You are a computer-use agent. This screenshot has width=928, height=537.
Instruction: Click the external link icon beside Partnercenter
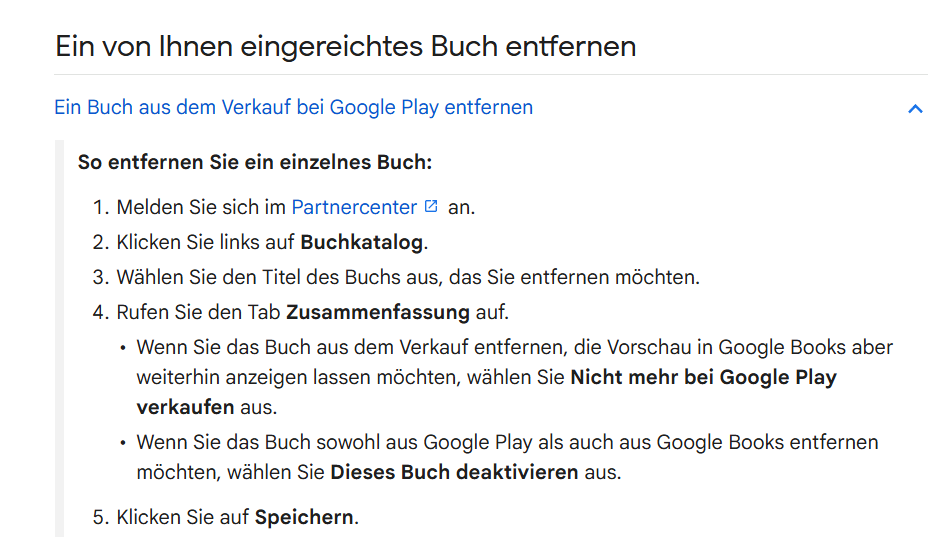pyautogui.click(x=431, y=207)
